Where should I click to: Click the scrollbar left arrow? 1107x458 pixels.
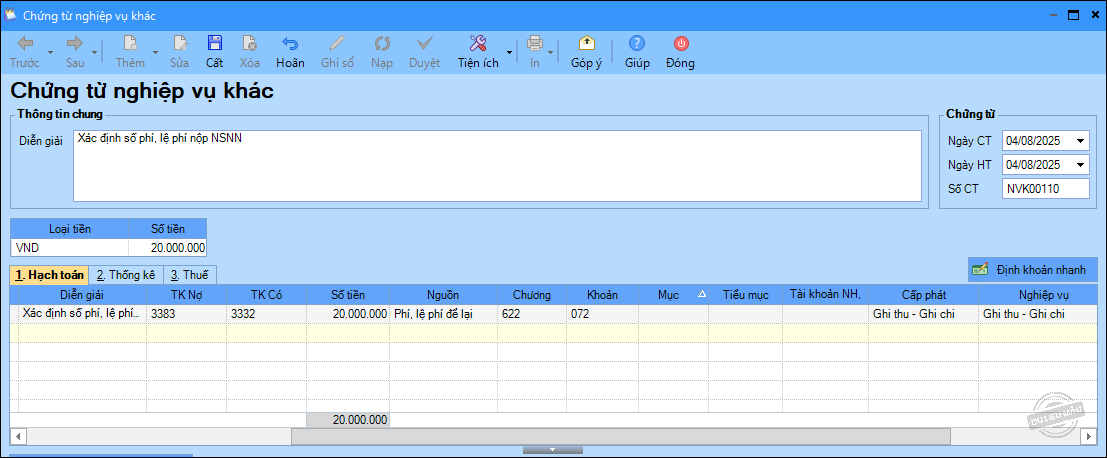18,437
